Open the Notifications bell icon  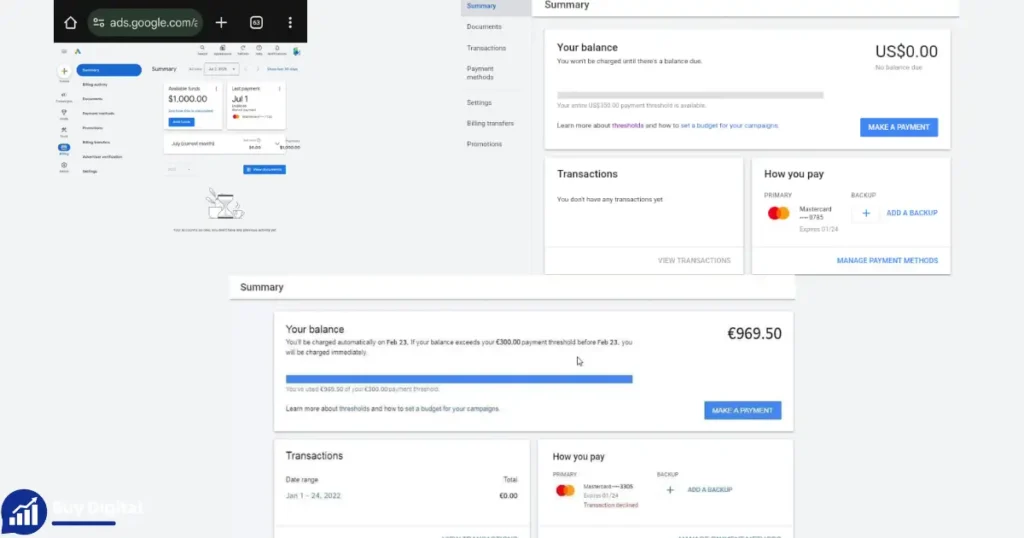pos(277,50)
